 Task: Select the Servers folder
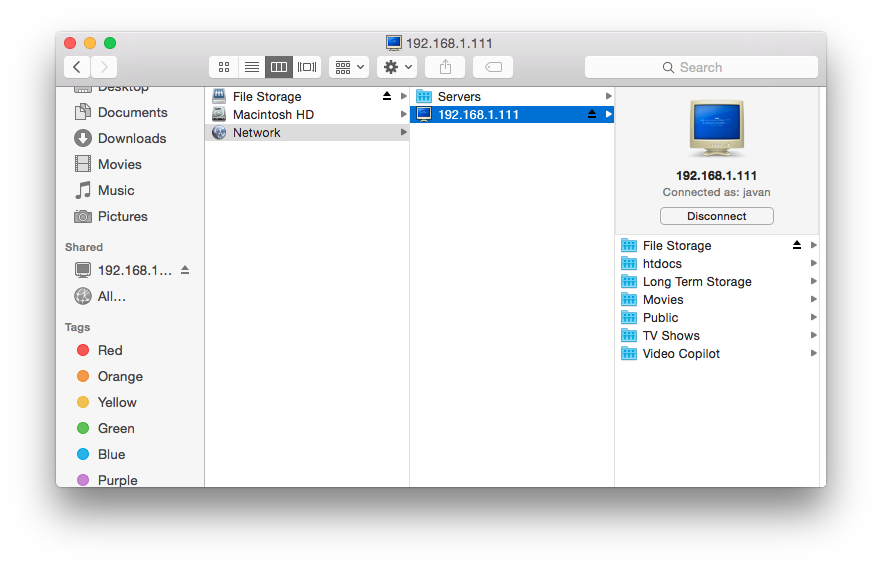(x=512, y=97)
